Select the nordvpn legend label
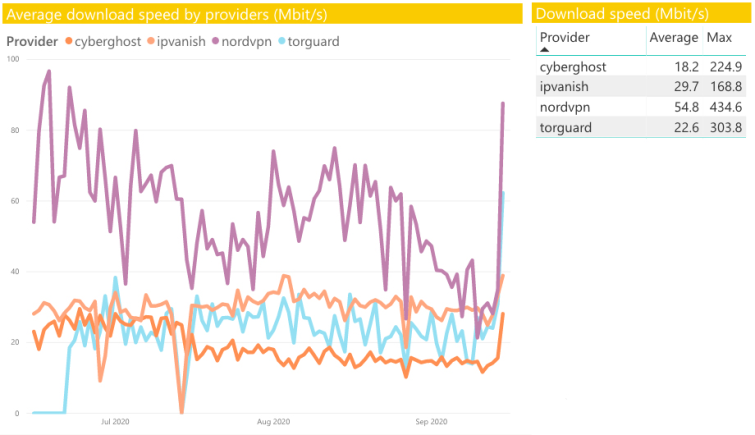The image size is (755, 435). 247,42
